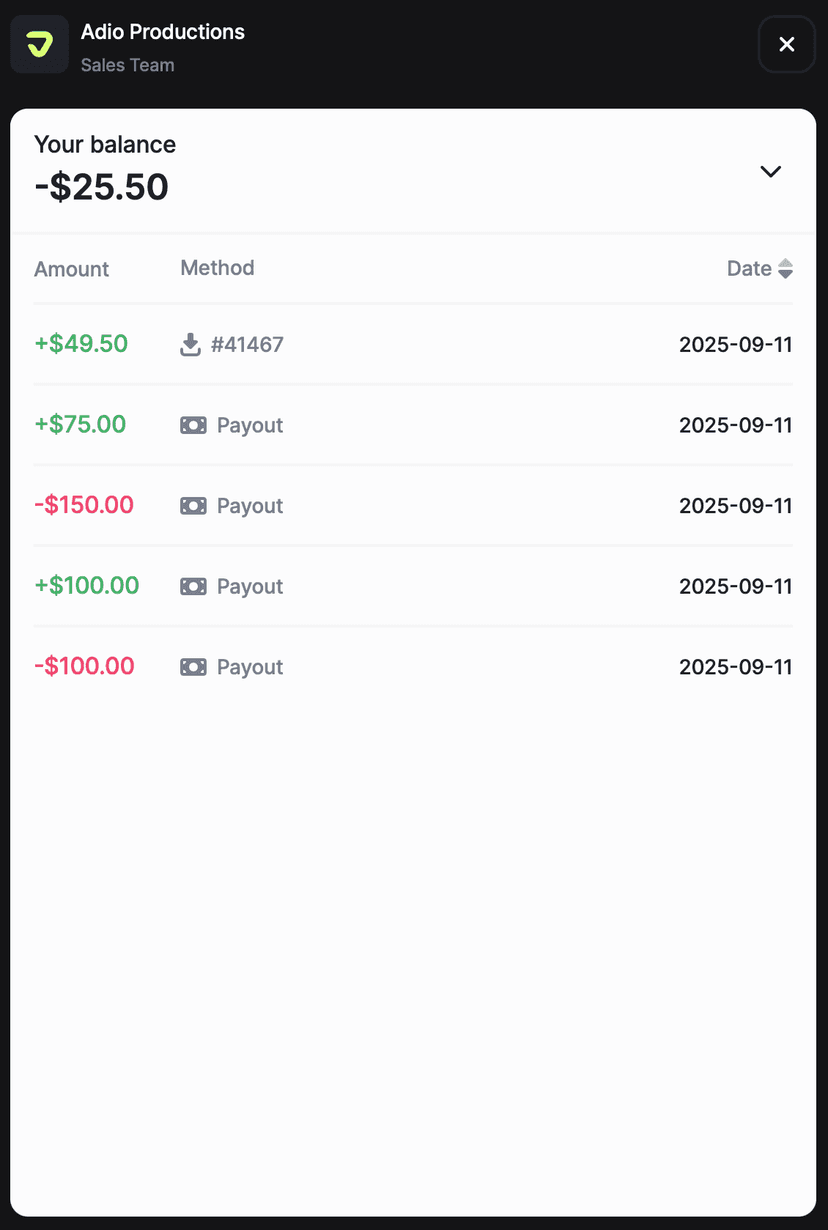Screen dimensions: 828x1230
Task: Click the Payout cash icon on -$150.00 row
Action: pyautogui.click(x=193, y=505)
